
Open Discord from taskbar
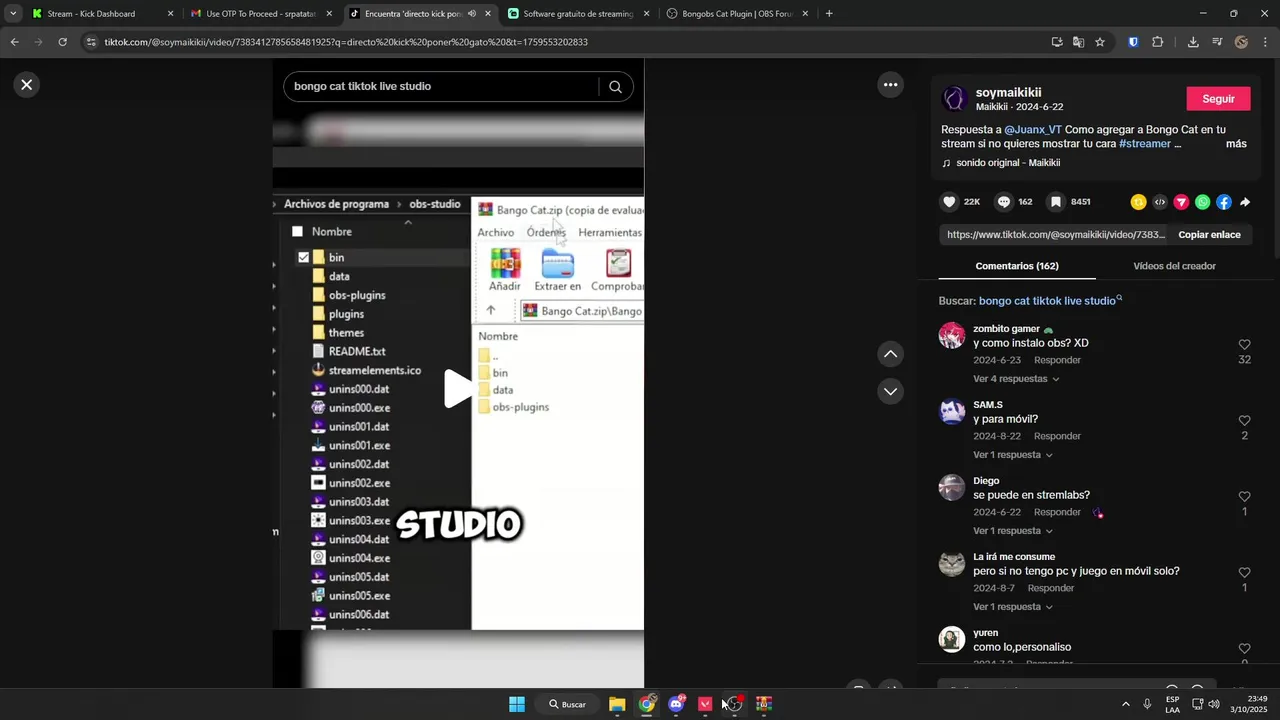tap(676, 704)
